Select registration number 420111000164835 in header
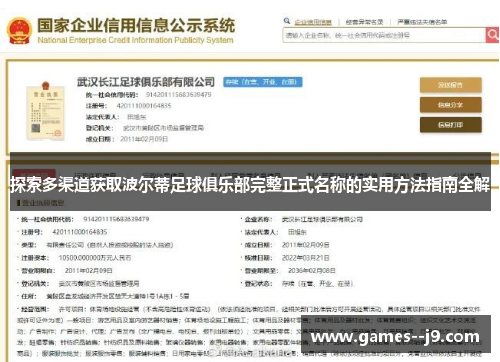Image resolution: width=500 pixels, height=362 pixels. click(144, 106)
